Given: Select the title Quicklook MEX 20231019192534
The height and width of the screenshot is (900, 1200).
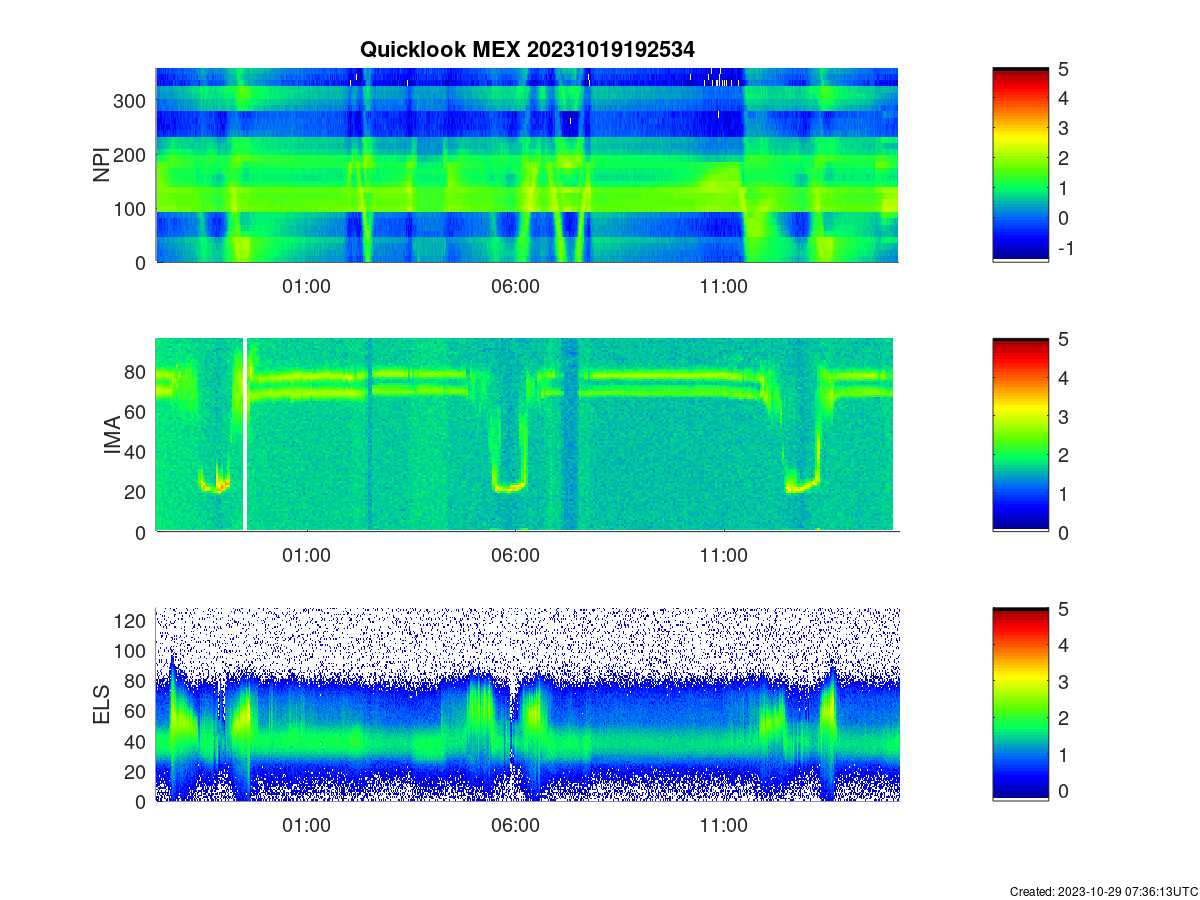Looking at the screenshot, I should 527,49.
